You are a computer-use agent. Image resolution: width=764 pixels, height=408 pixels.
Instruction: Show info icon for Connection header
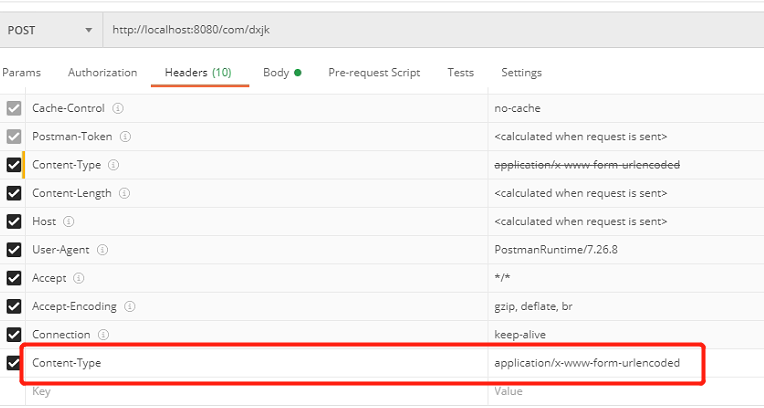click(x=103, y=334)
